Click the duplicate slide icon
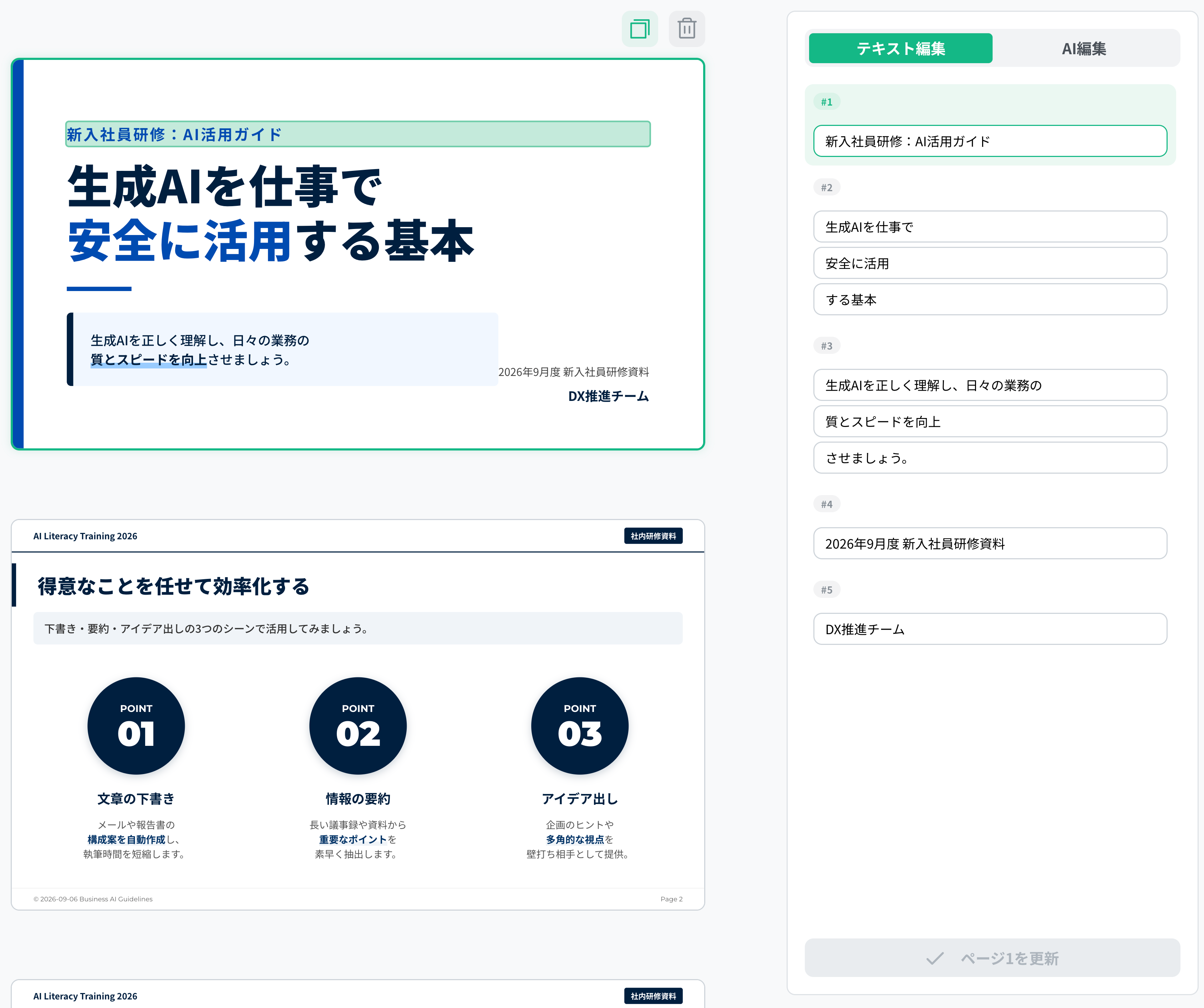The image size is (1204, 1008). [x=640, y=29]
